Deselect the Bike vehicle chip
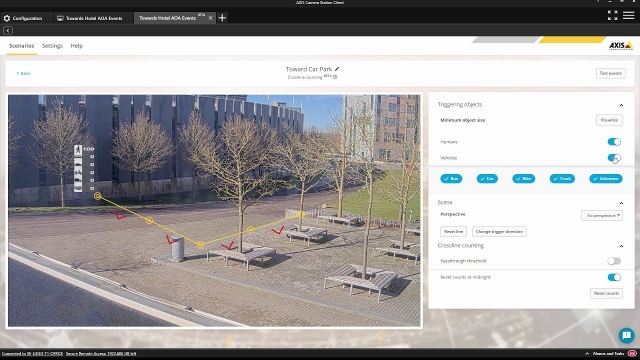Image resolution: width=640 pixels, height=360 pixels. click(523, 179)
